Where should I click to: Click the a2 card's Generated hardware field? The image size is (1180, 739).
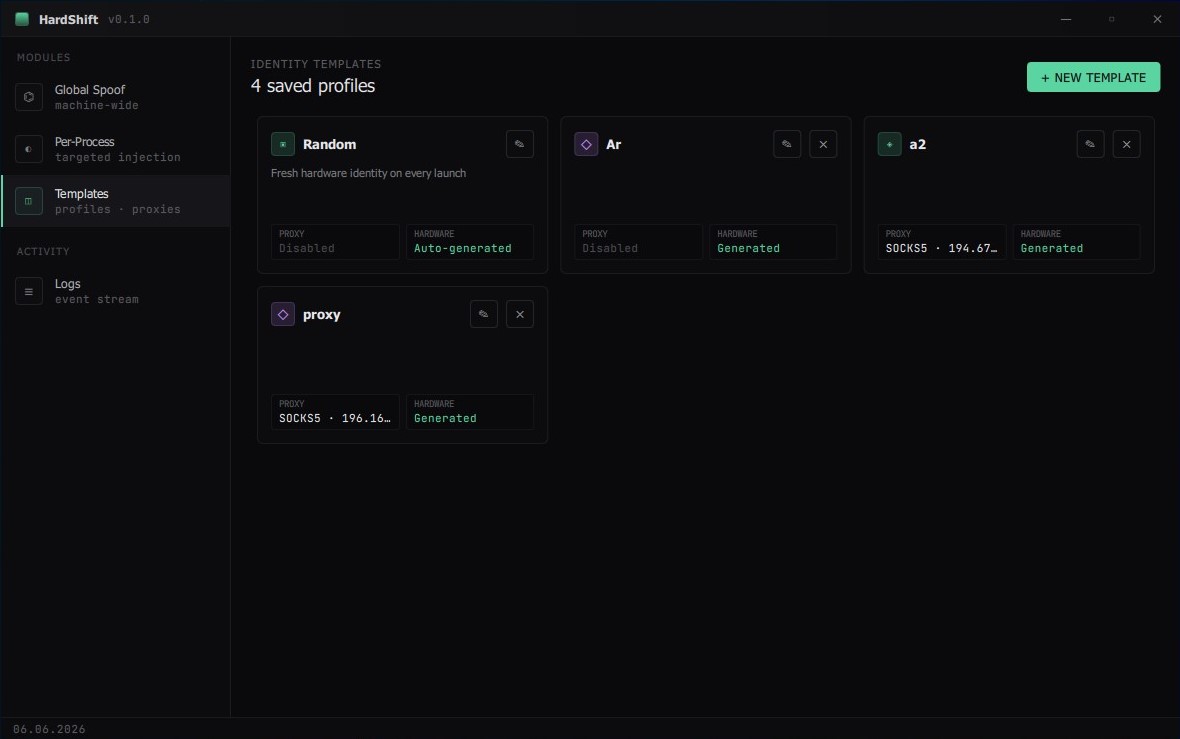(1076, 242)
